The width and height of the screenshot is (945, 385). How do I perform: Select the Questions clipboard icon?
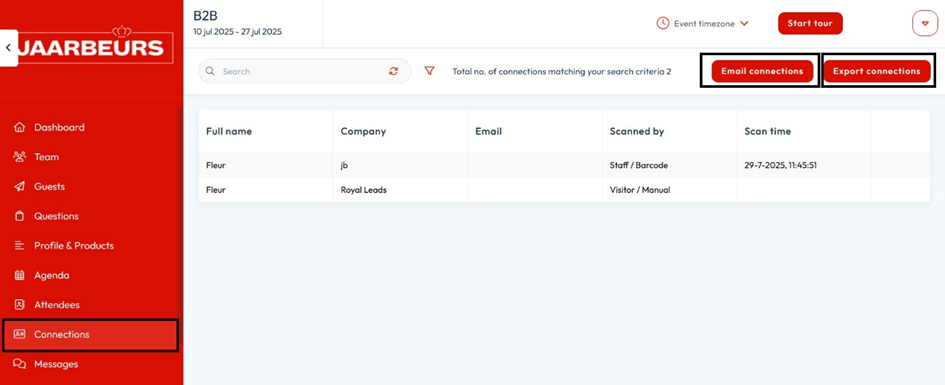point(19,216)
